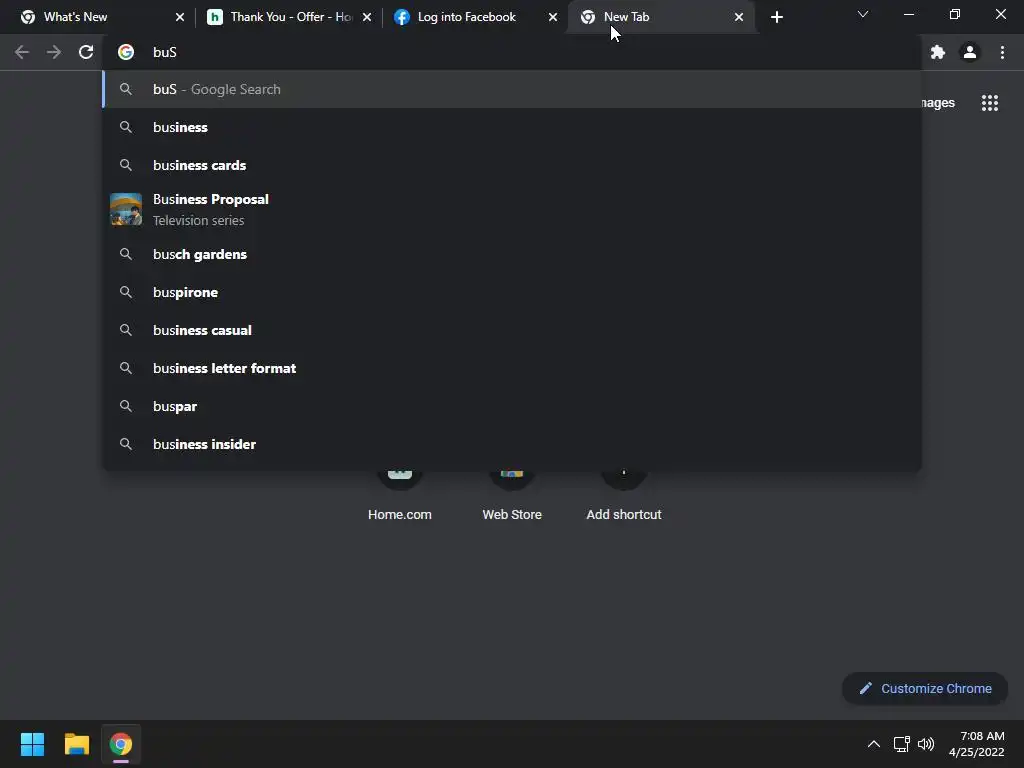
Task: Choose the 'business' suggestion
Action: (513, 127)
